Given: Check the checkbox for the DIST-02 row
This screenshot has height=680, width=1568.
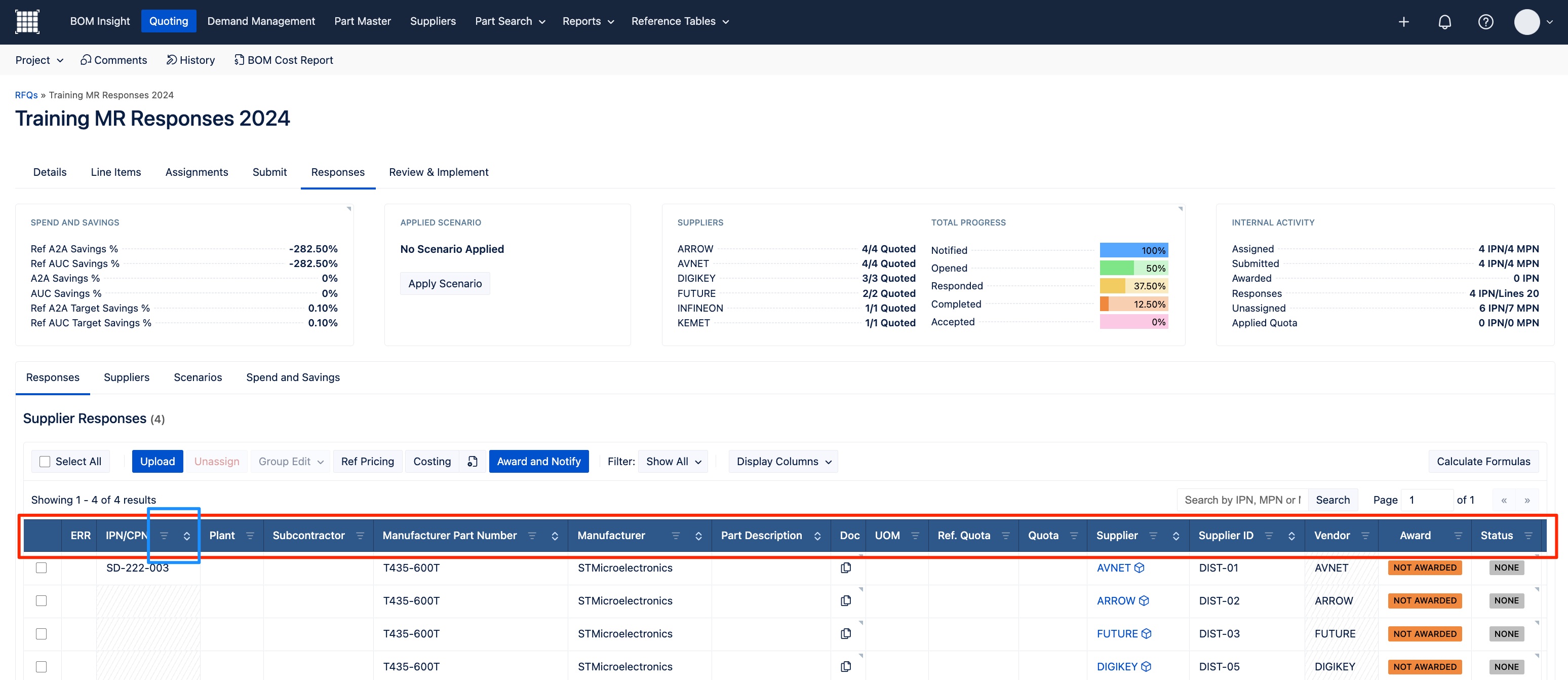Looking at the screenshot, I should point(42,601).
